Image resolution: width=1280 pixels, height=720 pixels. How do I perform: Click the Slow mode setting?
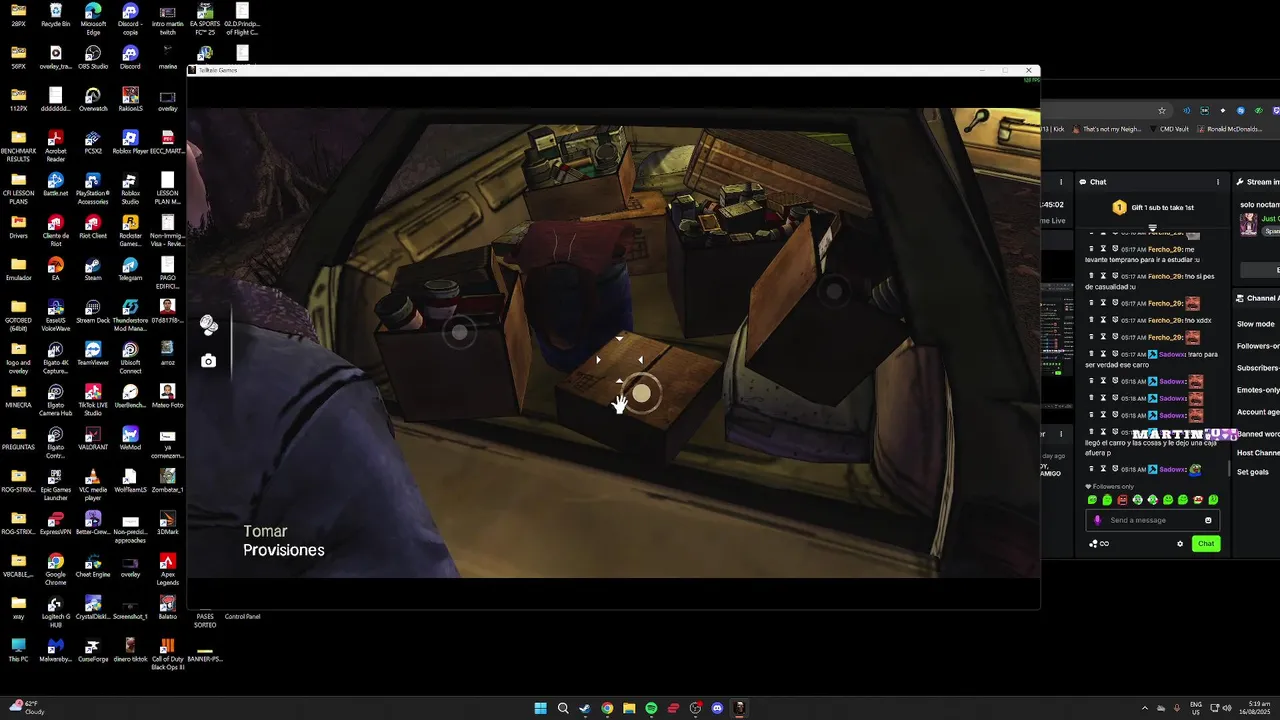[1256, 324]
